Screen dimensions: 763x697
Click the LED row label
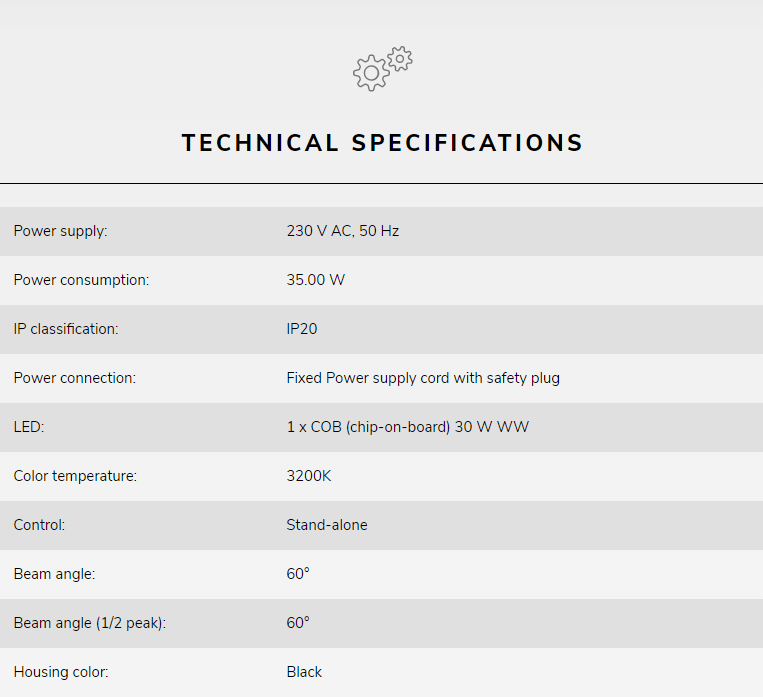(x=29, y=427)
